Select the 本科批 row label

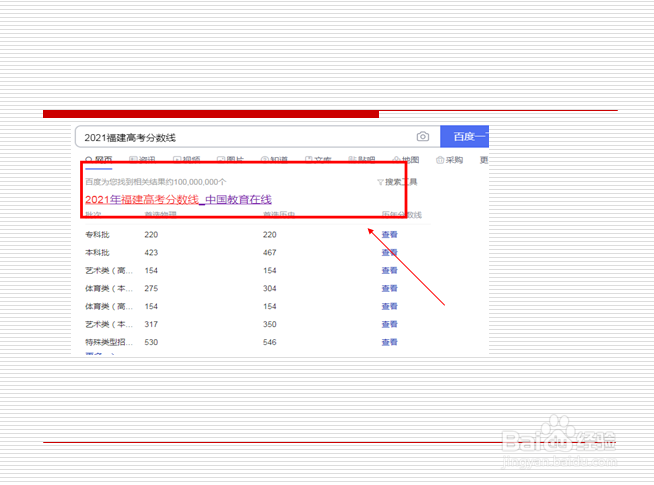[97, 252]
